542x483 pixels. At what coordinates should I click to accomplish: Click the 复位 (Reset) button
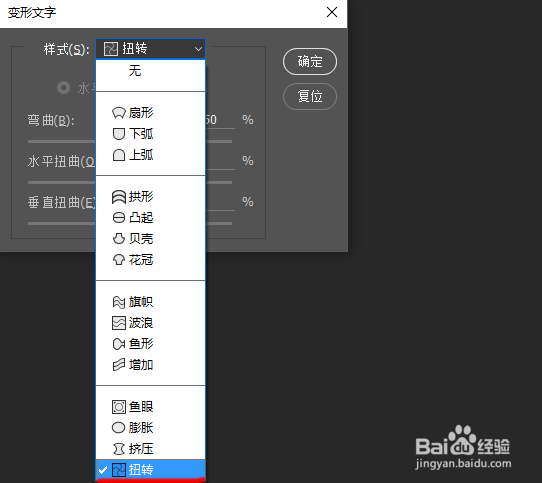(x=310, y=96)
